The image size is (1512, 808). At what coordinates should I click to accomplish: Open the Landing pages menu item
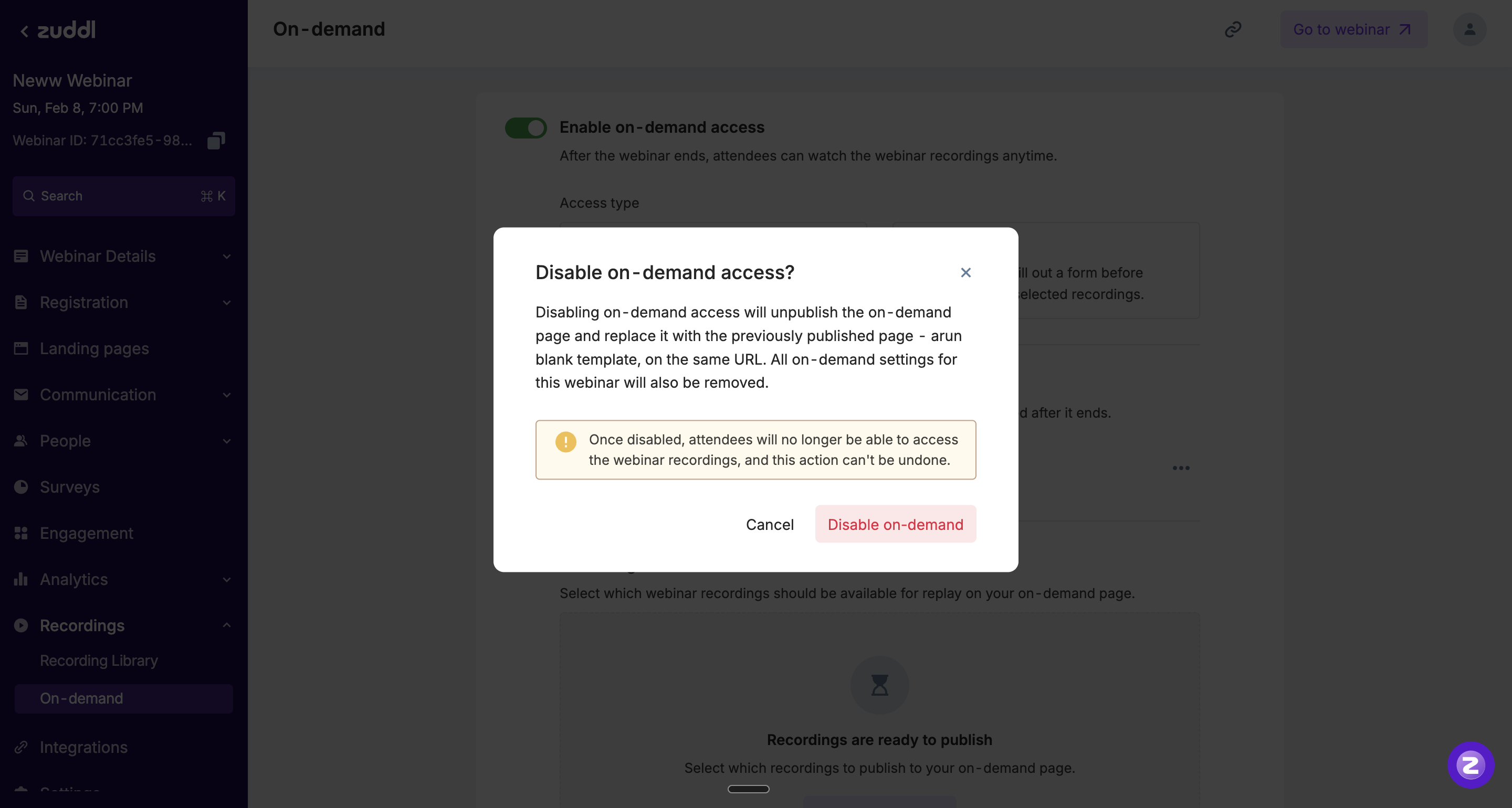(94, 348)
